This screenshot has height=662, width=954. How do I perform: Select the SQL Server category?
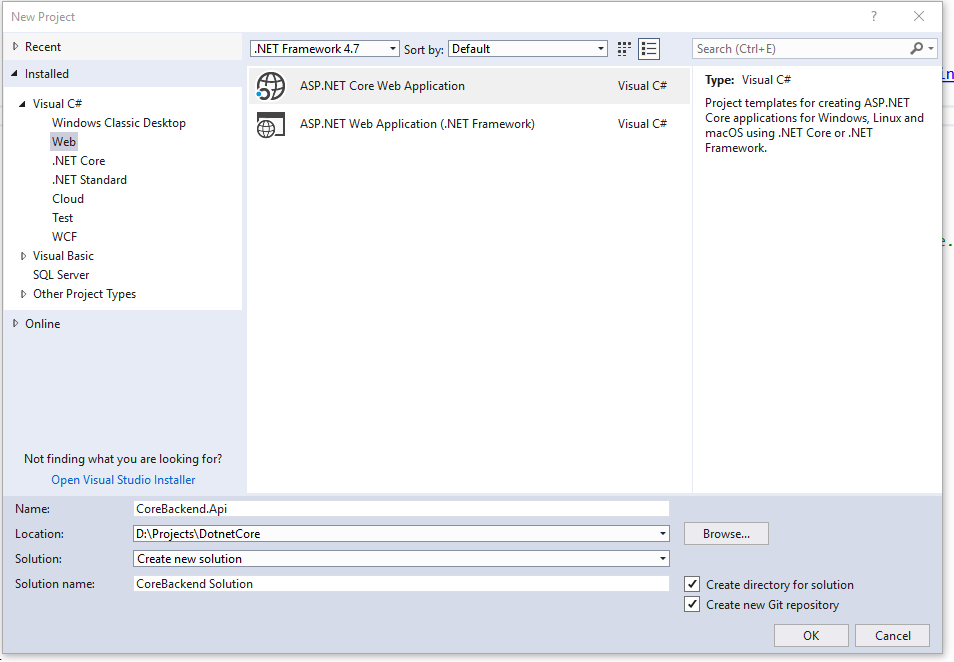[x=61, y=275]
